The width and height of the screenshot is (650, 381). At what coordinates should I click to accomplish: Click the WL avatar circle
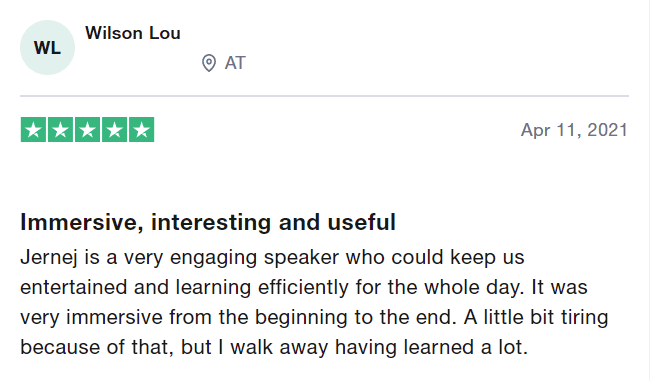(x=47, y=47)
